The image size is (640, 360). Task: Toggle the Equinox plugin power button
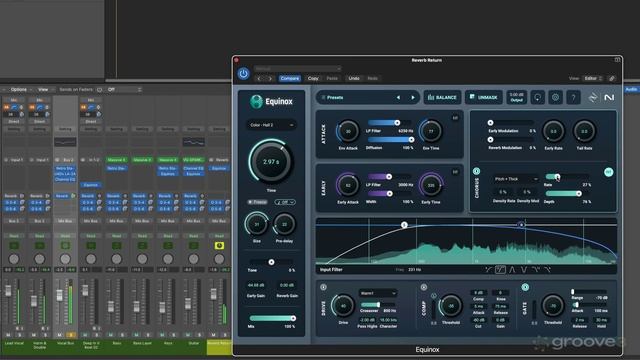pyautogui.click(x=244, y=74)
